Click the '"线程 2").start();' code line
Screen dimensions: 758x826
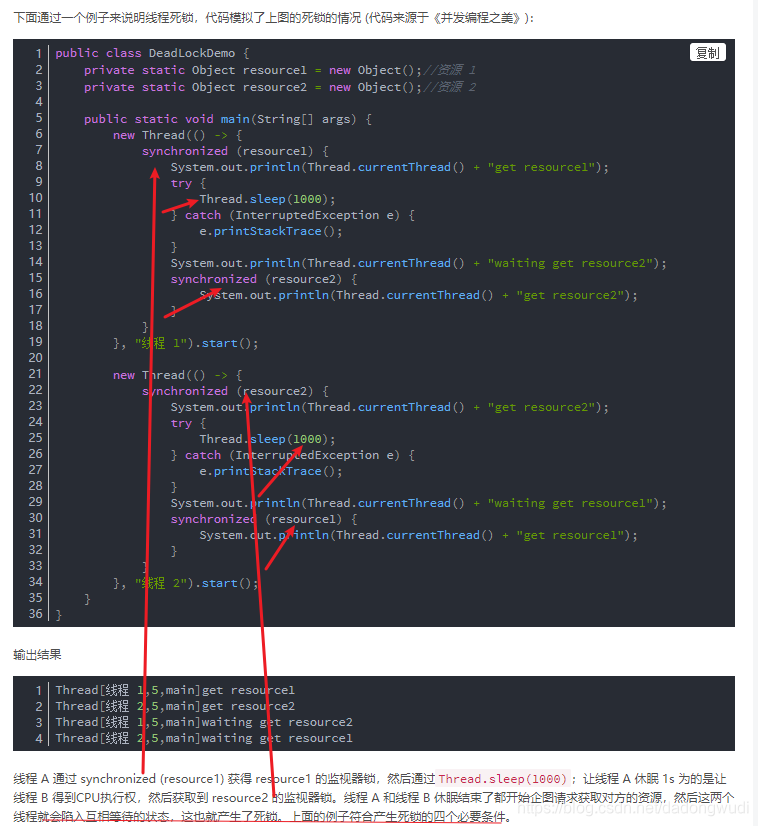tap(186, 583)
